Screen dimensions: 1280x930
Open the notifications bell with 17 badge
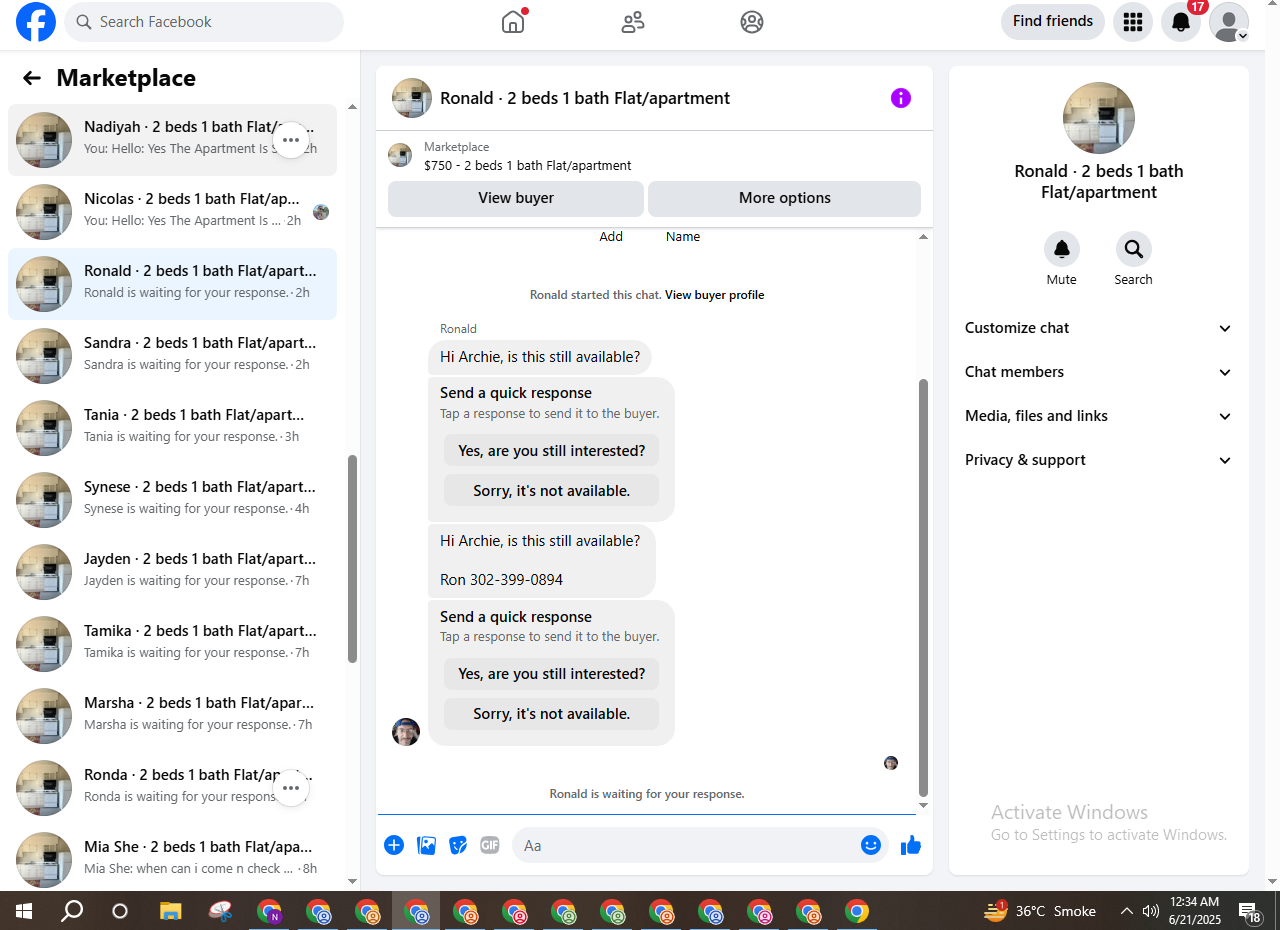click(x=1181, y=22)
